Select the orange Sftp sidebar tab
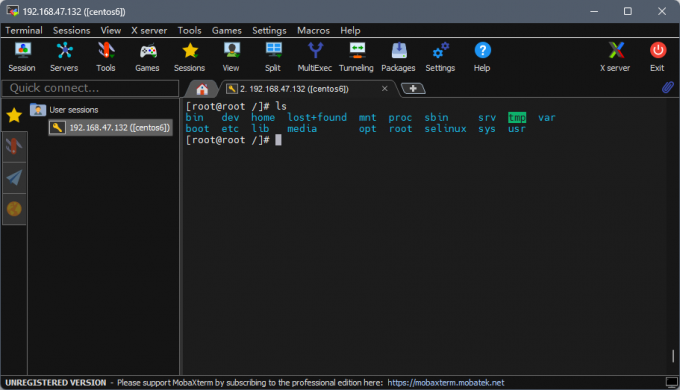The image size is (680, 390). [x=14, y=209]
